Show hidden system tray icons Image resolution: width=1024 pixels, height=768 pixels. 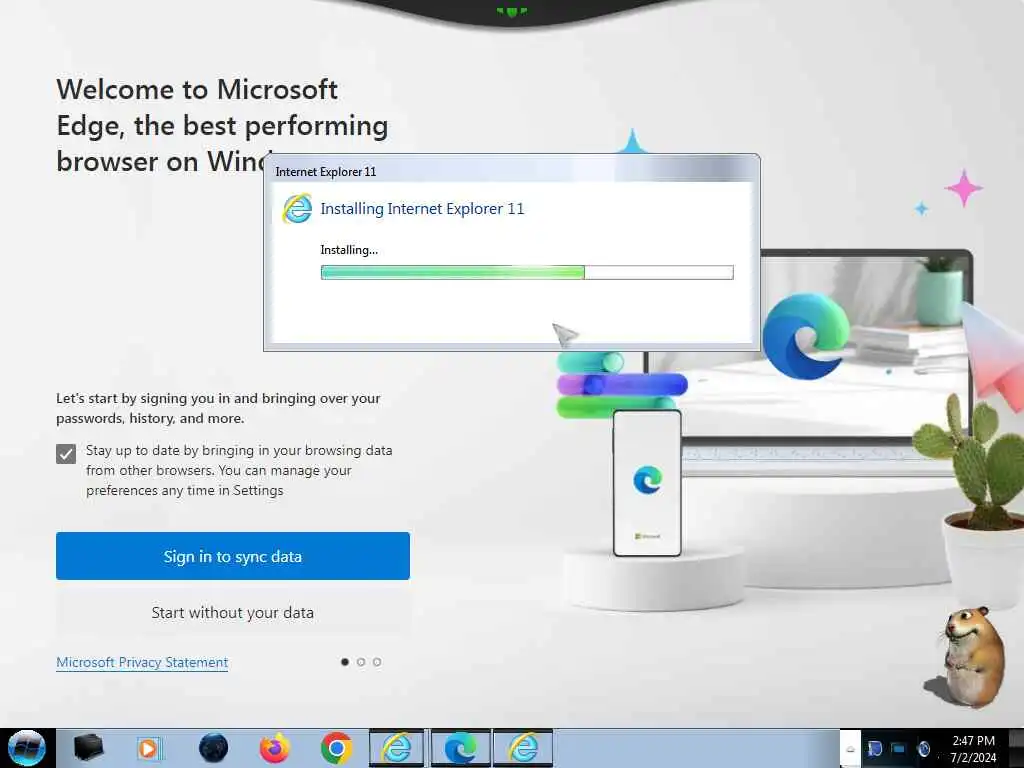[850, 749]
